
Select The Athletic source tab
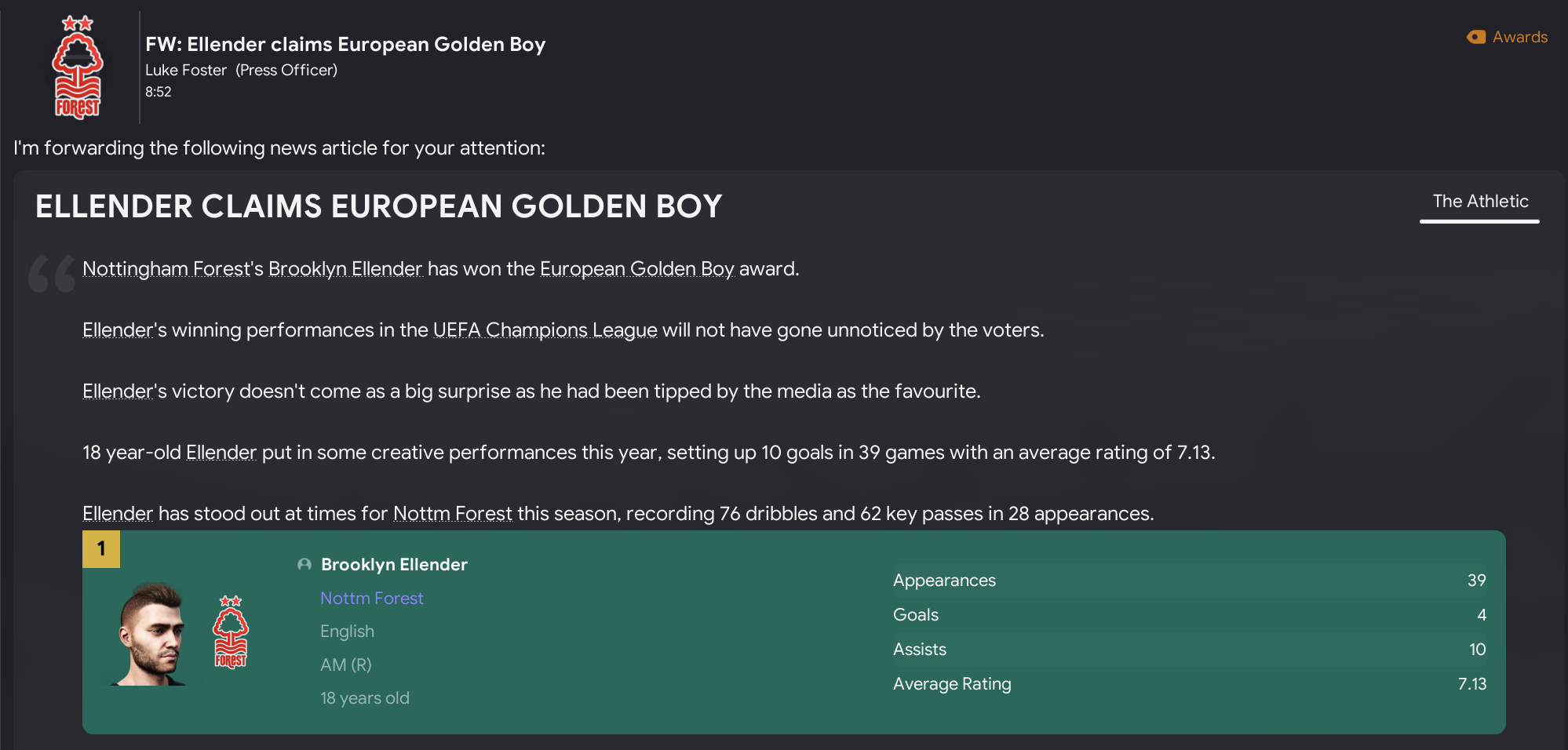[x=1480, y=202]
